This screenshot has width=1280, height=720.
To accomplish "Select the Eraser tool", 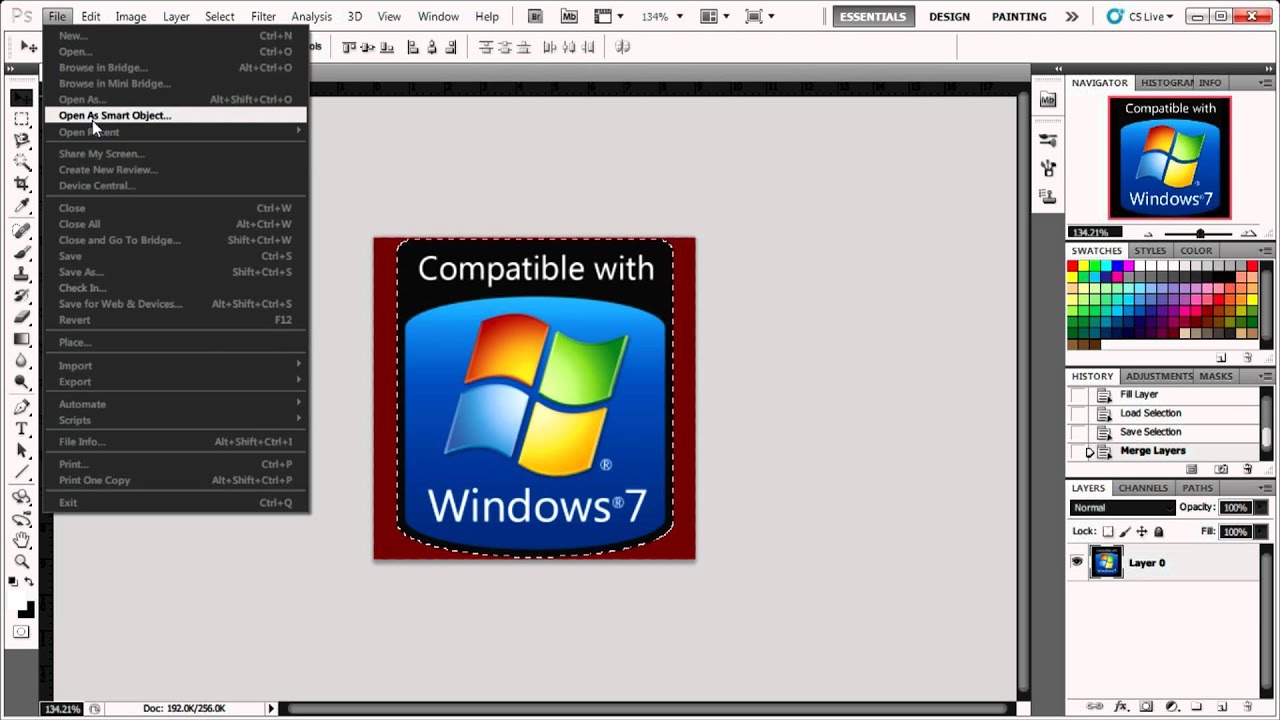I will point(21,317).
